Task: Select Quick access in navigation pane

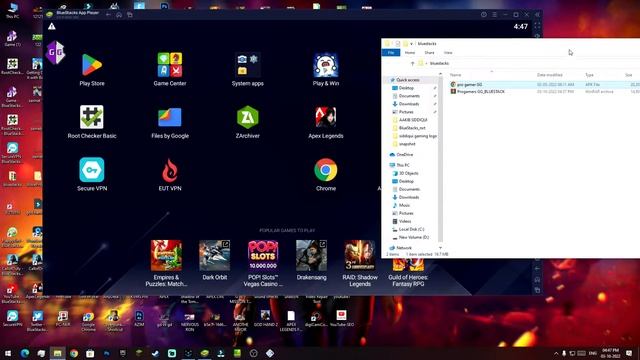Action: (408, 80)
